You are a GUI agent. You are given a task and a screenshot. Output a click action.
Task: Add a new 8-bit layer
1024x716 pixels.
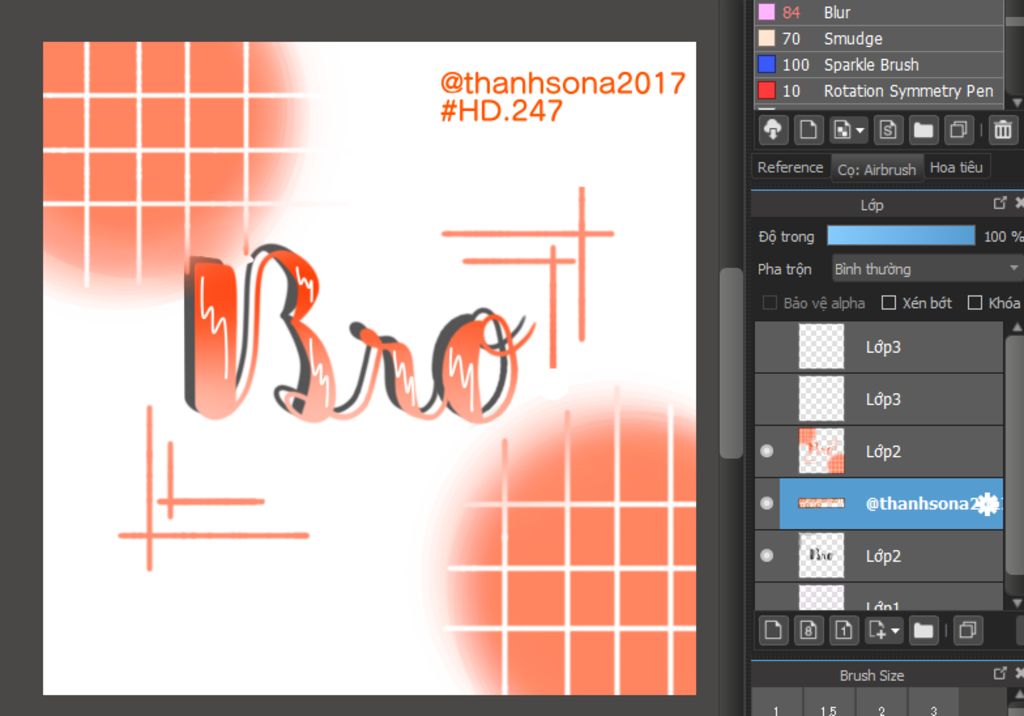(x=808, y=630)
